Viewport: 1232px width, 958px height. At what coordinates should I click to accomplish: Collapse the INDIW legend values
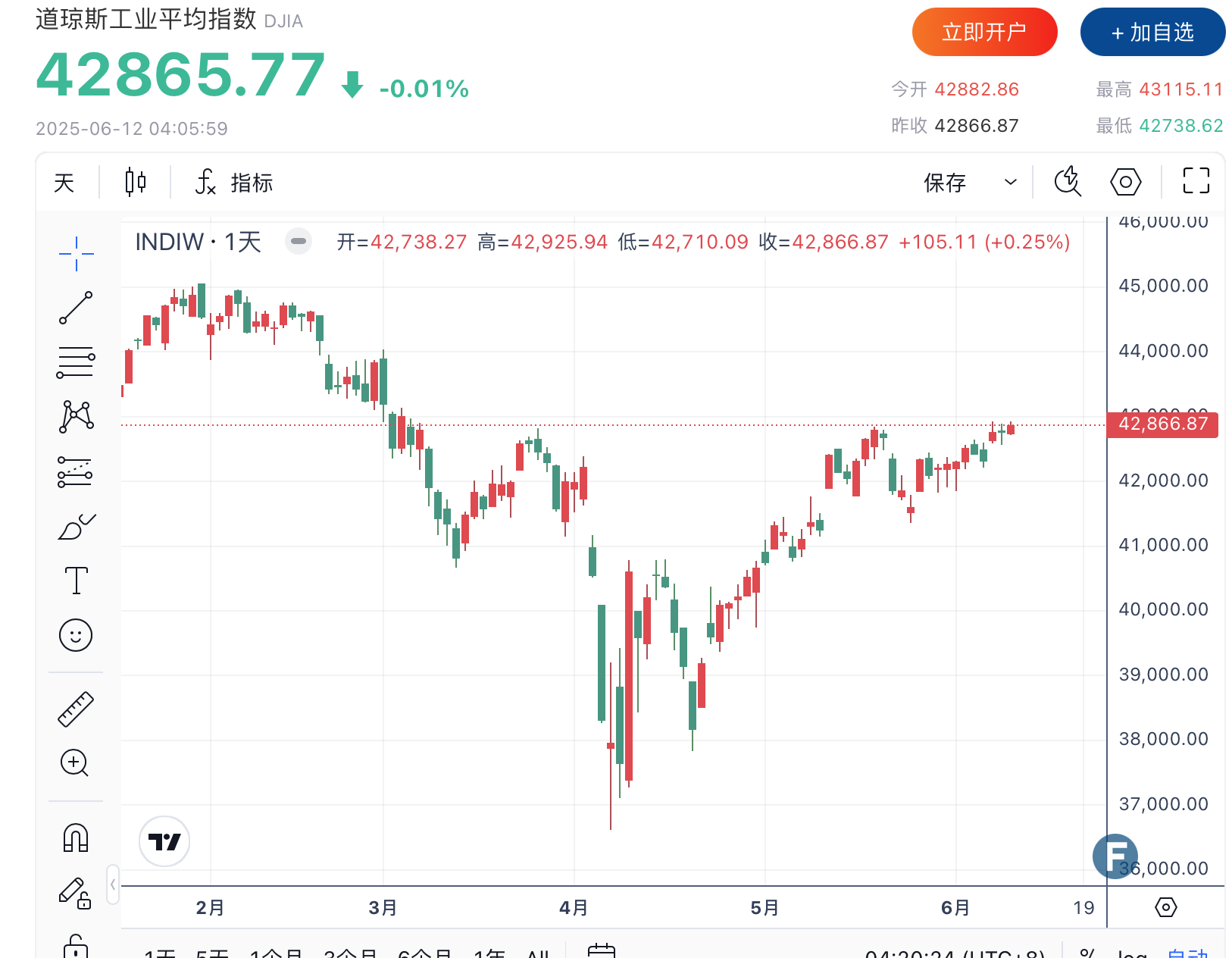[x=299, y=242]
